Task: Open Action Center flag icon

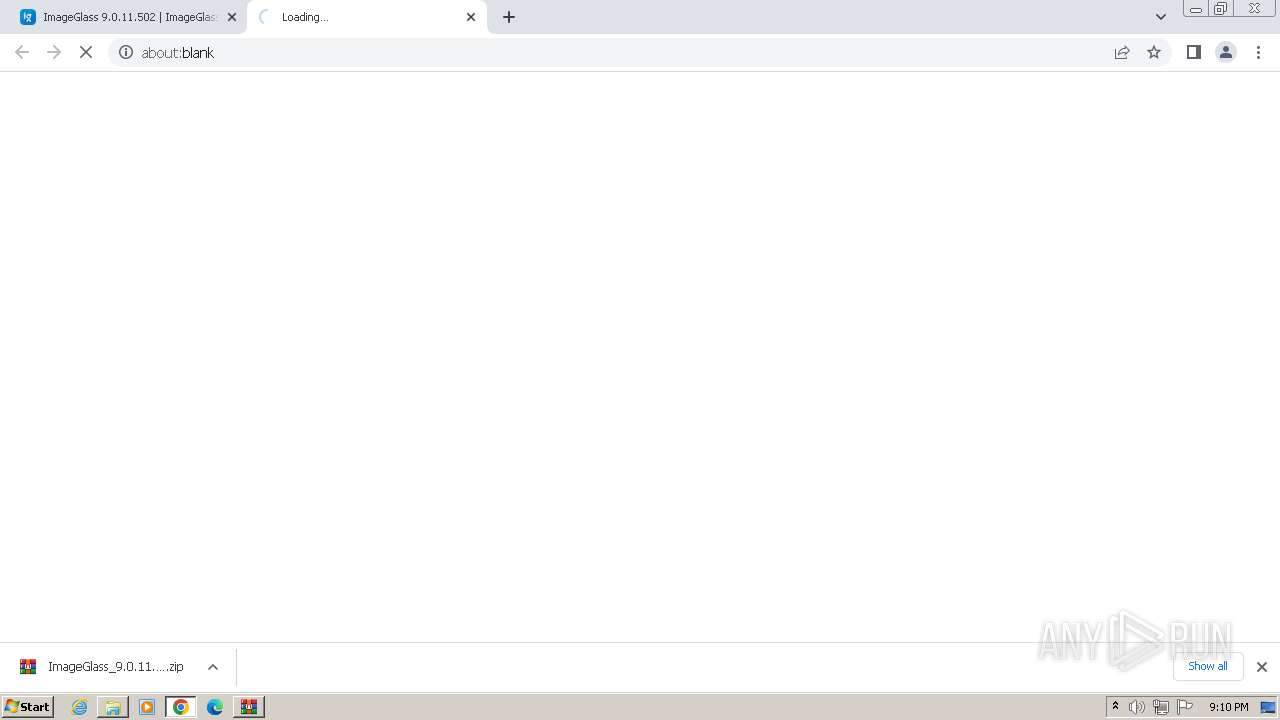Action: (1185, 707)
